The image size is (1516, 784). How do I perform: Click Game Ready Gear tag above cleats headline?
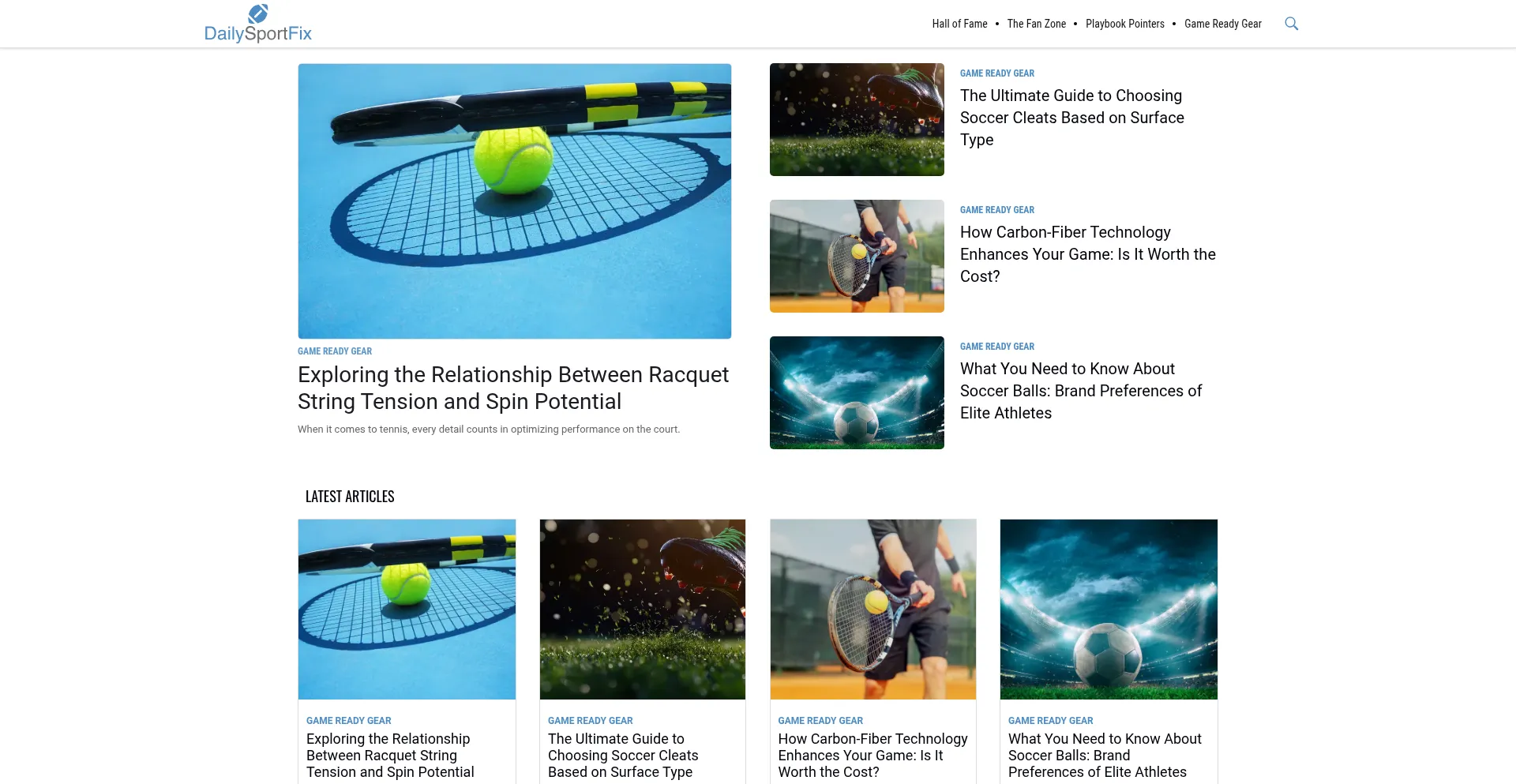pyautogui.click(x=996, y=73)
